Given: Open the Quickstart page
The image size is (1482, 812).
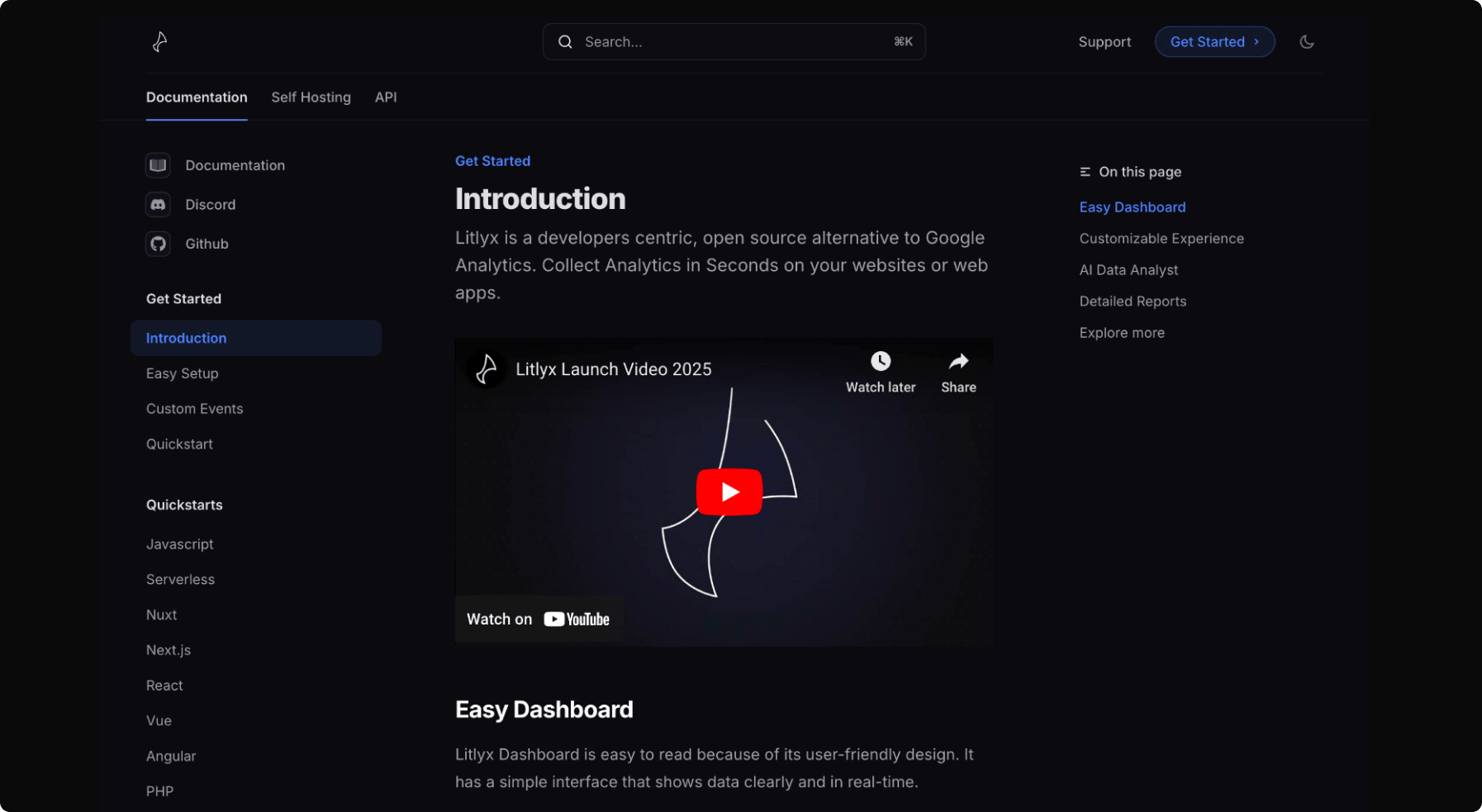Looking at the screenshot, I should point(179,444).
